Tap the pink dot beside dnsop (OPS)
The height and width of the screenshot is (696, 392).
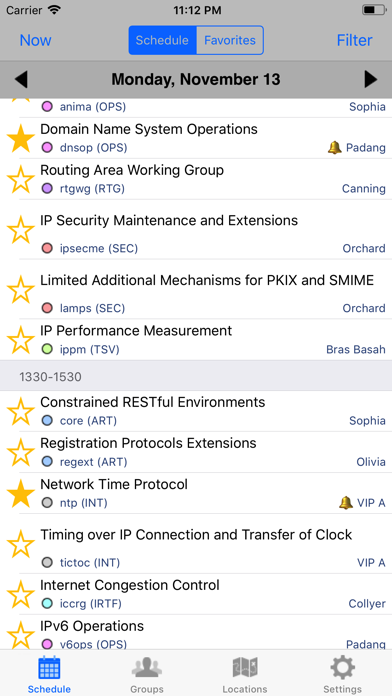coord(47,148)
